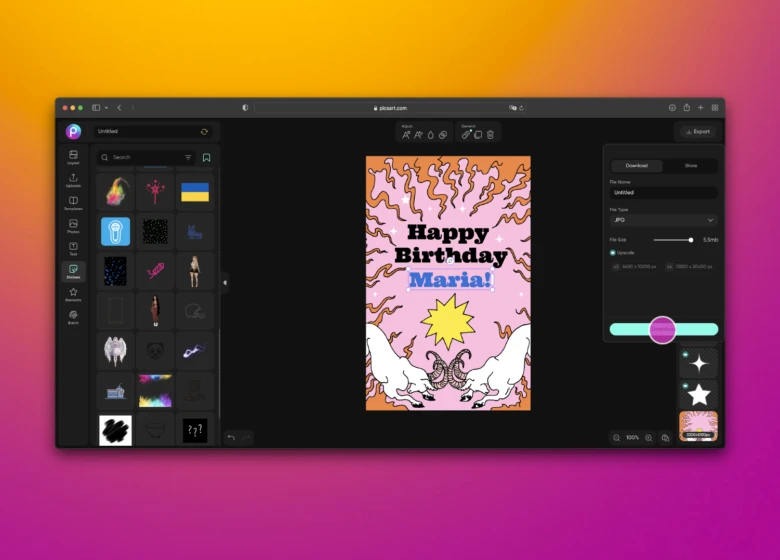
Task: Open the JPG file type dropdown
Action: [663, 220]
